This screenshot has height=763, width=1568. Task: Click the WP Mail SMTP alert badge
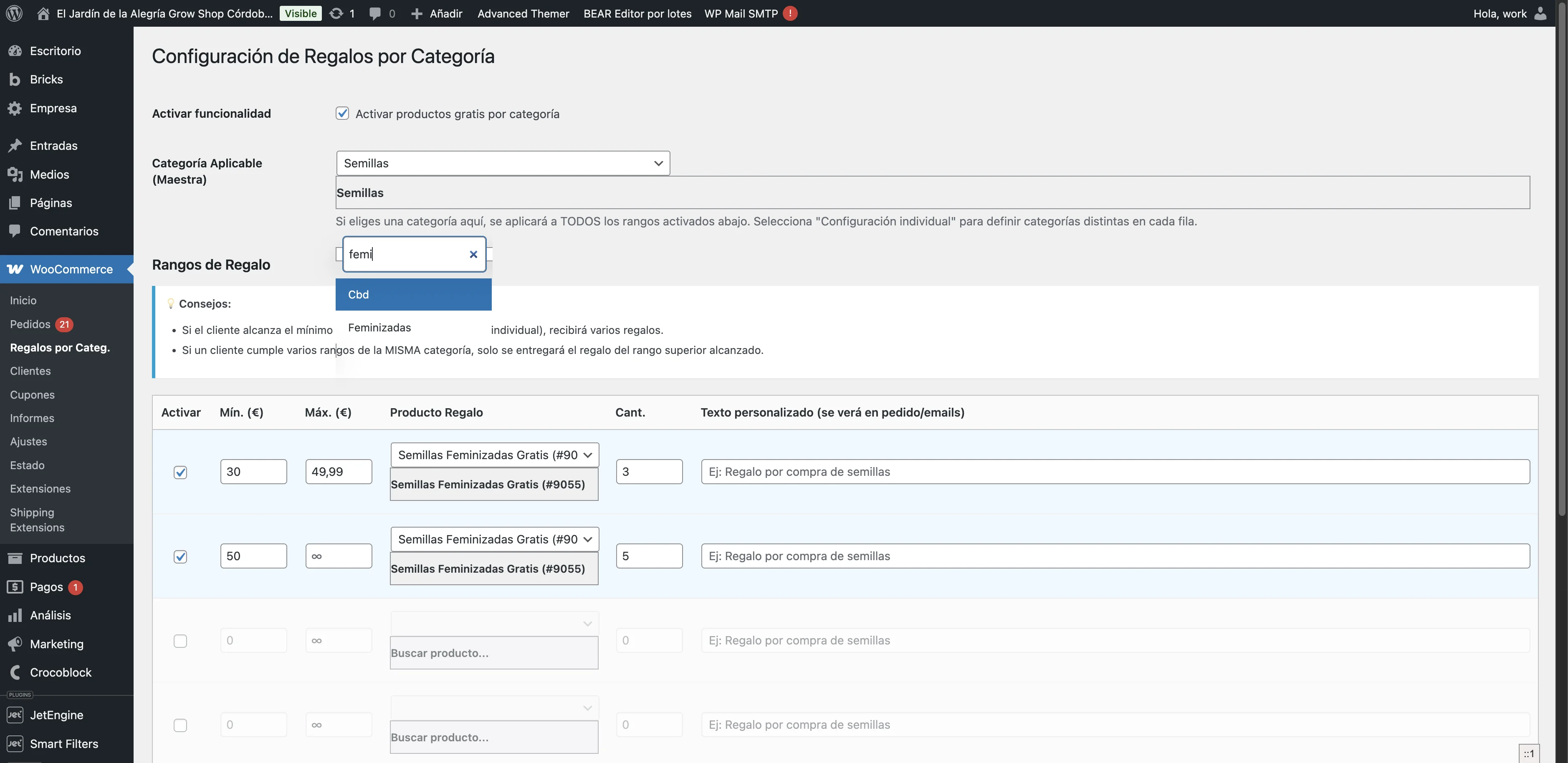[790, 13]
